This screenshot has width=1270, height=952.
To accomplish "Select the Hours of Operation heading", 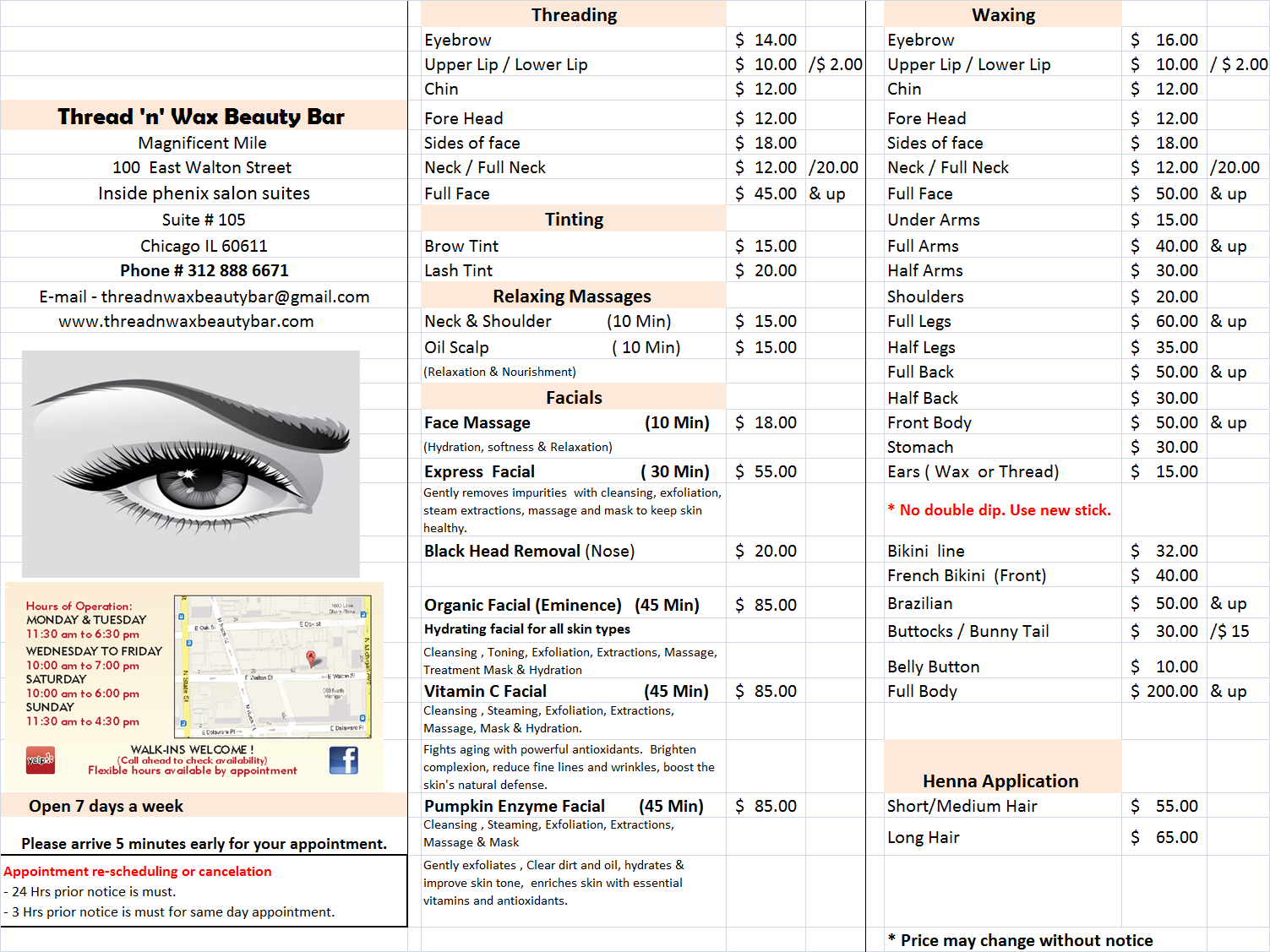I will point(79,606).
